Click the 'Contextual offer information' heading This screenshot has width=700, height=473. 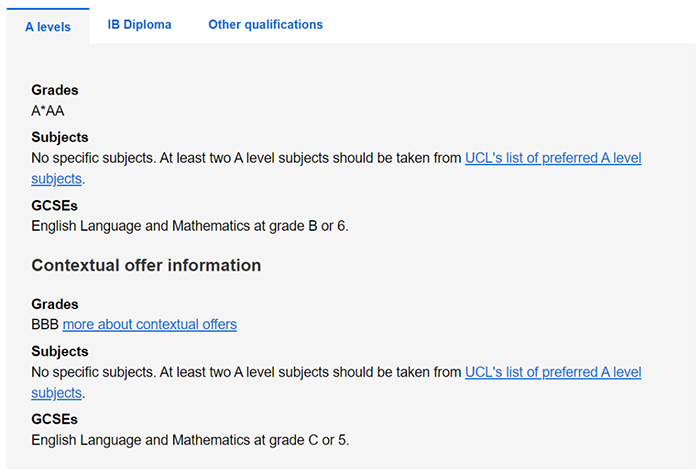tap(146, 266)
